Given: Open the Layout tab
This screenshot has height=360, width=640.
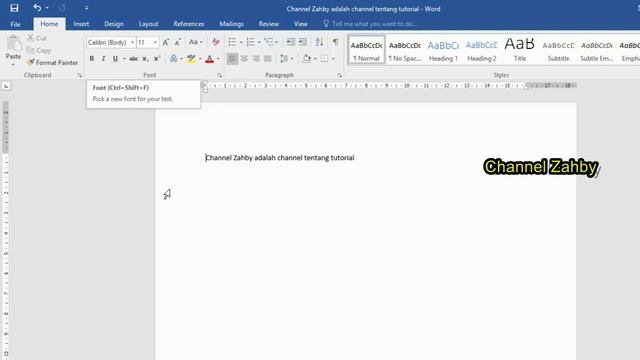Looking at the screenshot, I should [x=148, y=24].
